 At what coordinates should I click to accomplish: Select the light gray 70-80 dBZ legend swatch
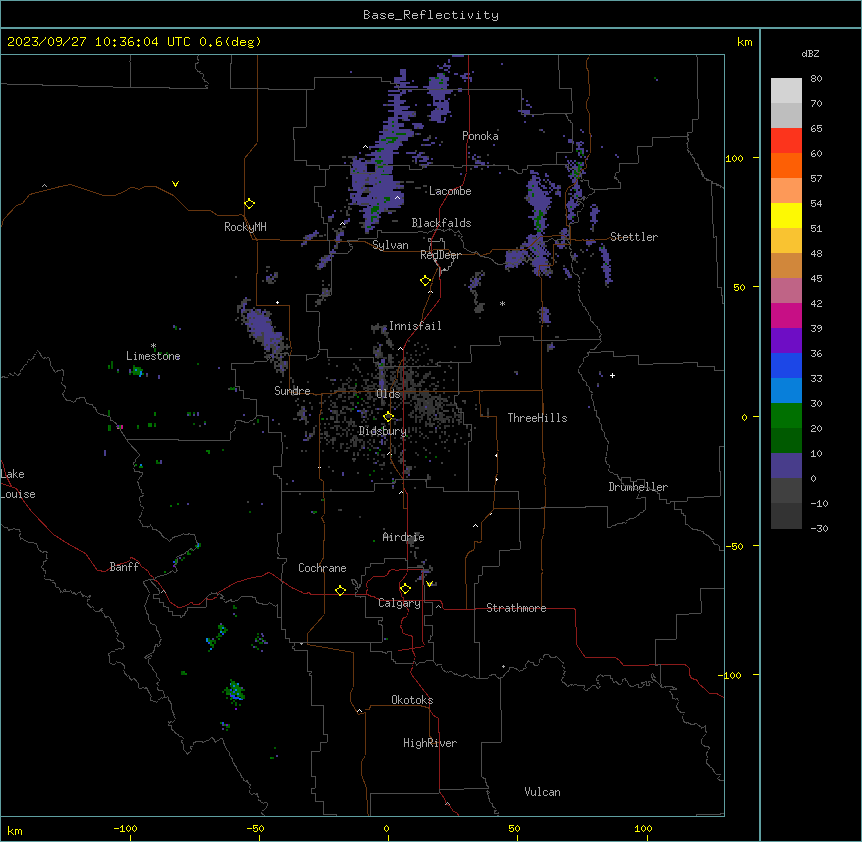(786, 91)
